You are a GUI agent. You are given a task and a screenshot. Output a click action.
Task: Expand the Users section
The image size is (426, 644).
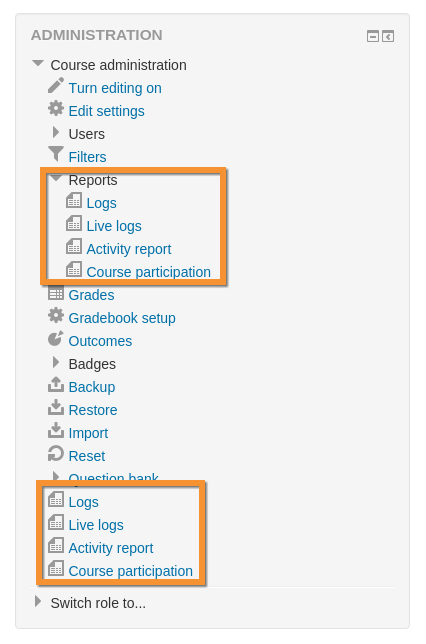click(56, 132)
